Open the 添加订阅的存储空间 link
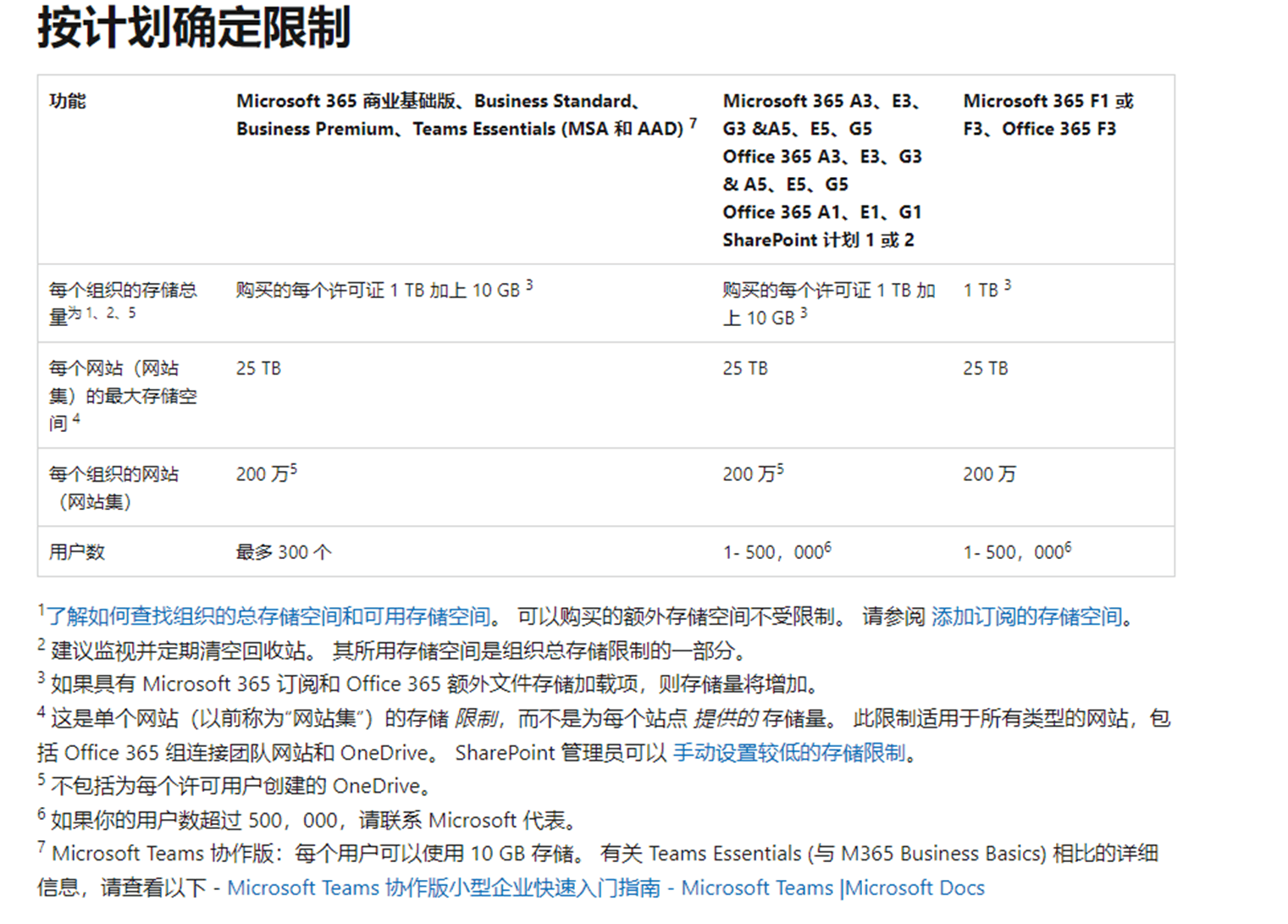The height and width of the screenshot is (924, 1288). pos(1026,617)
